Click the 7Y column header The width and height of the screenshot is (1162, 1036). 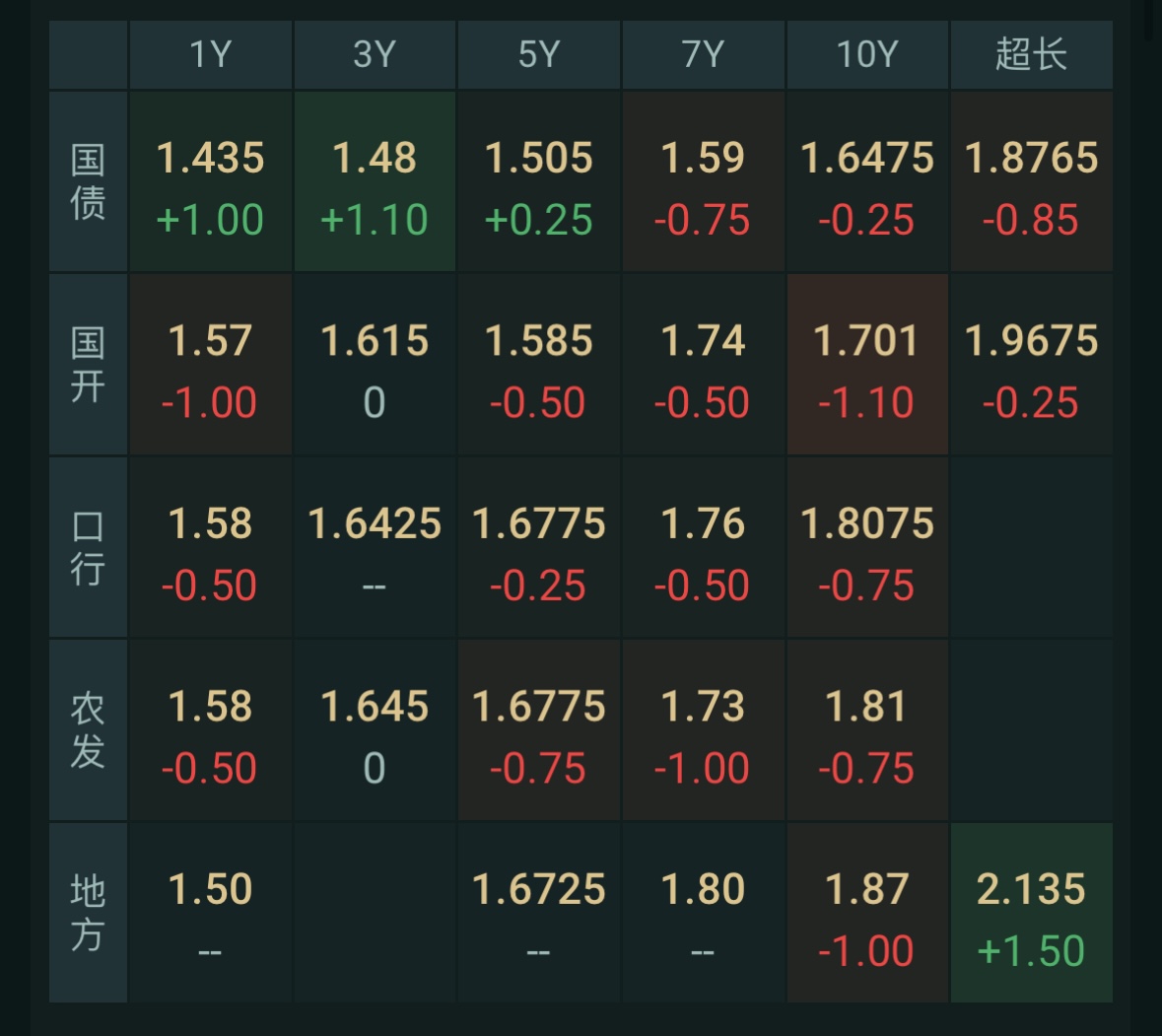(703, 55)
